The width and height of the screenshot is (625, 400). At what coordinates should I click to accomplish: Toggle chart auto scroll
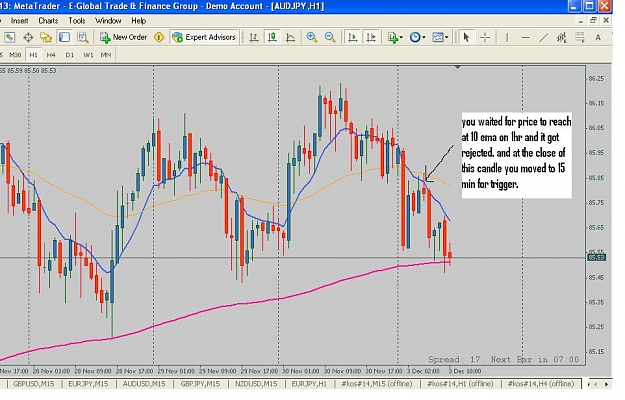pos(353,37)
